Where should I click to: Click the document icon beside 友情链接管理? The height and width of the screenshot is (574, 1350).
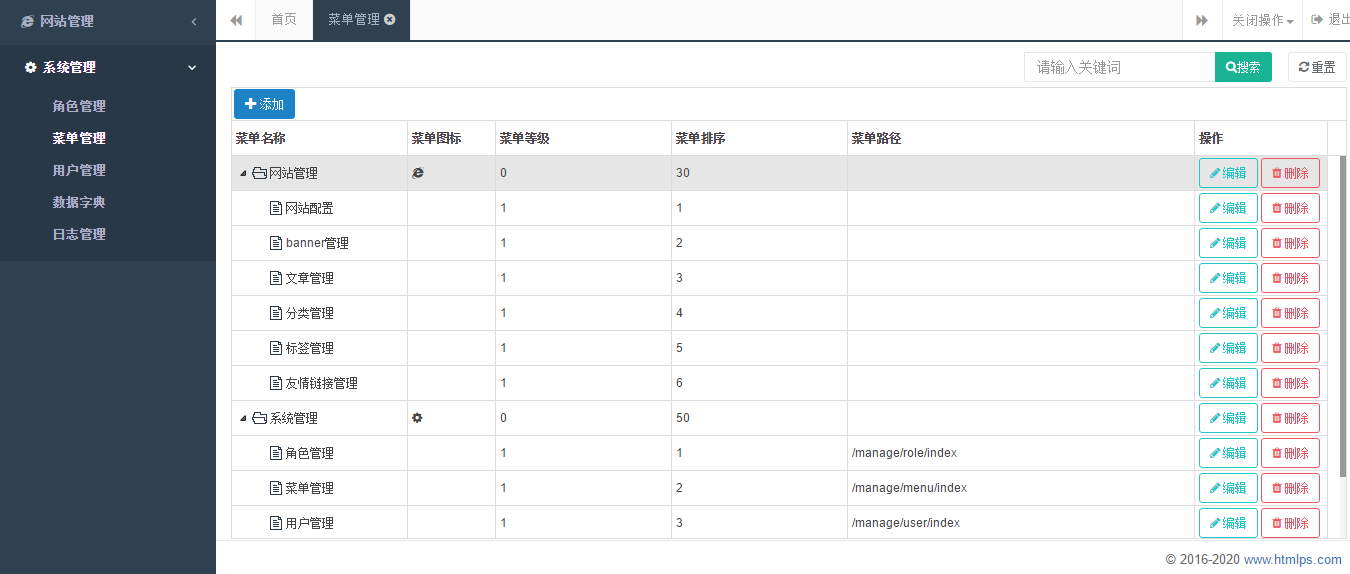pos(276,383)
